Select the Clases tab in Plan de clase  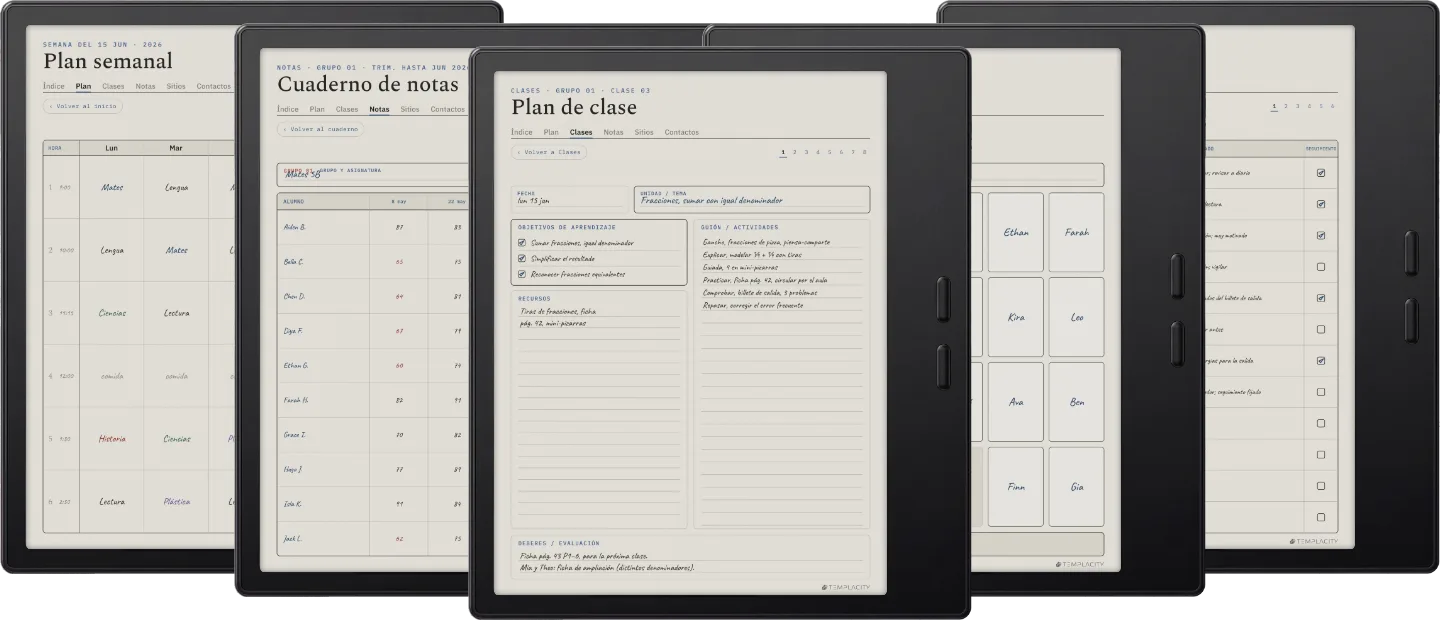[581, 132]
